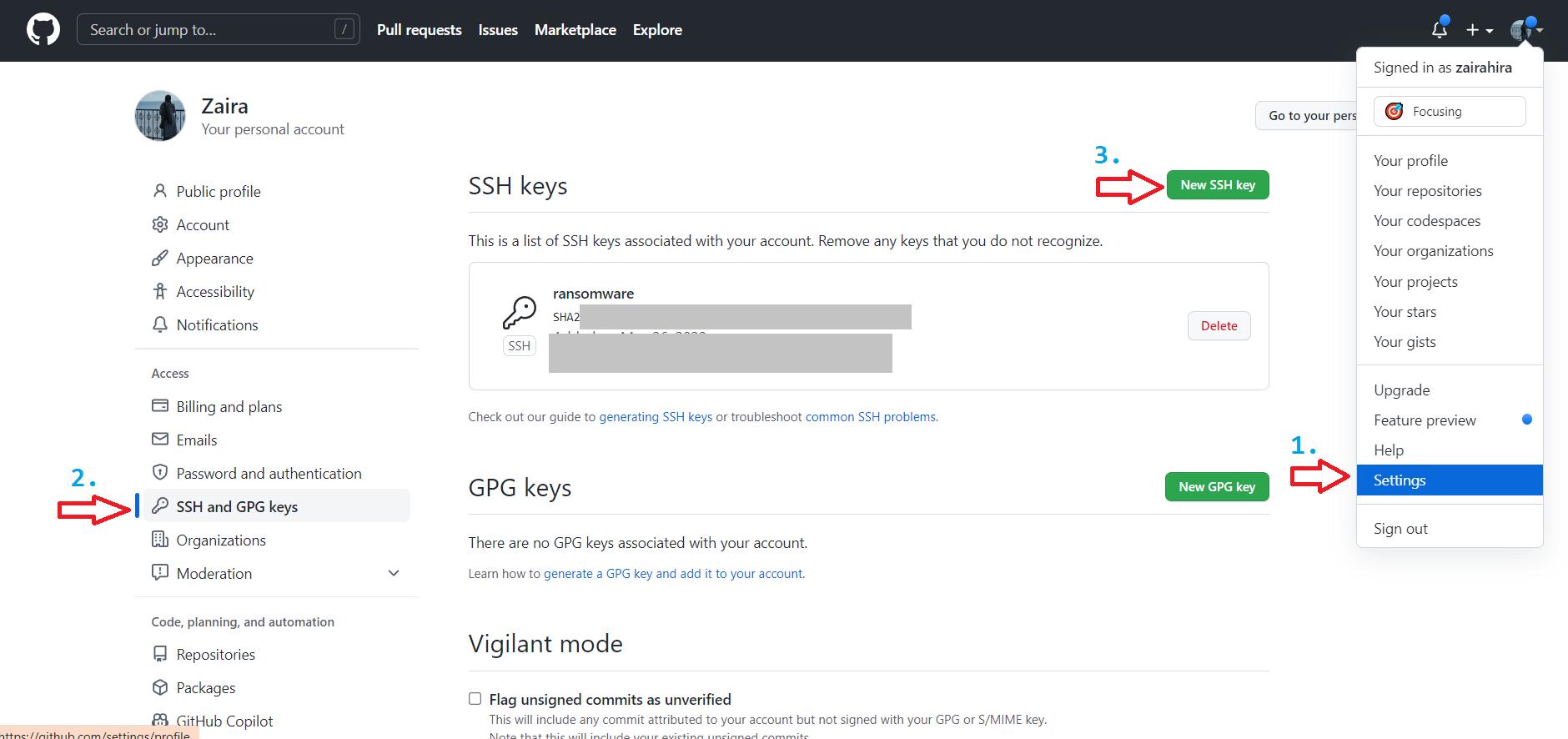Open generating SSH keys guide link
This screenshot has width=1568, height=739.
[656, 417]
